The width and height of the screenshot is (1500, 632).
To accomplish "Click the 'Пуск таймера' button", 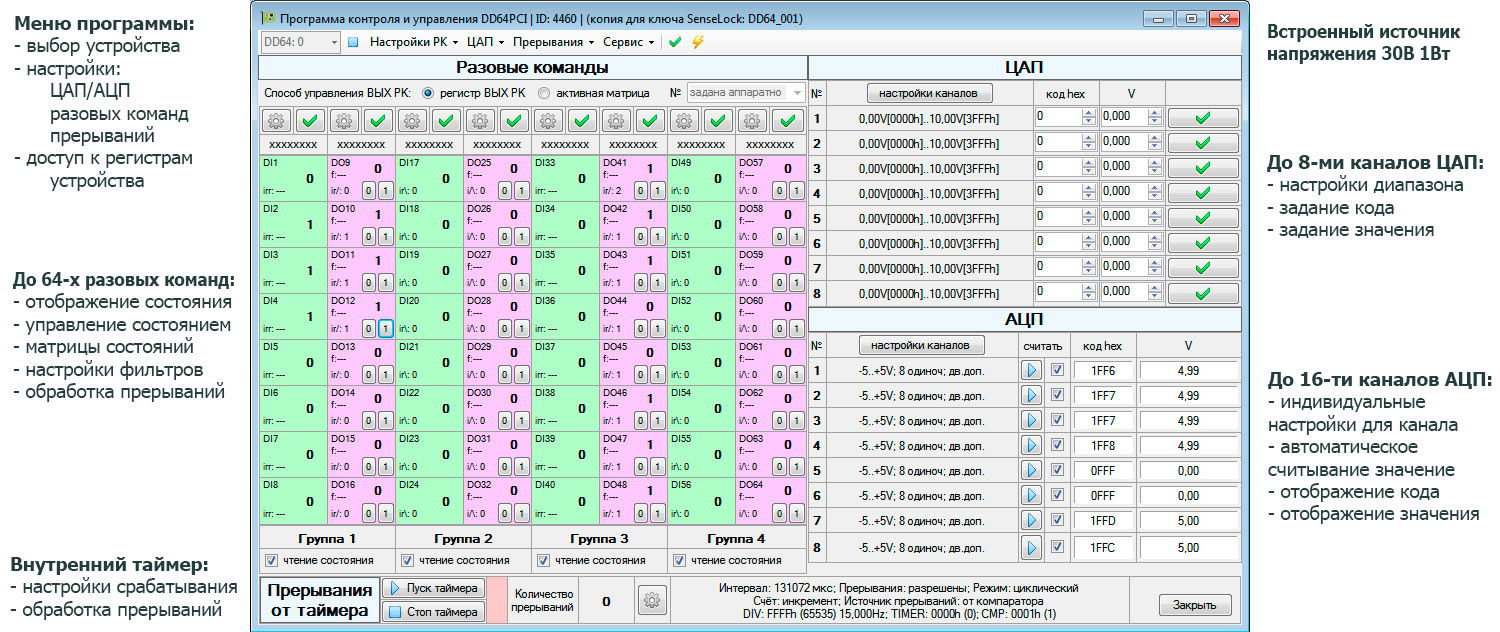I will (x=434, y=587).
